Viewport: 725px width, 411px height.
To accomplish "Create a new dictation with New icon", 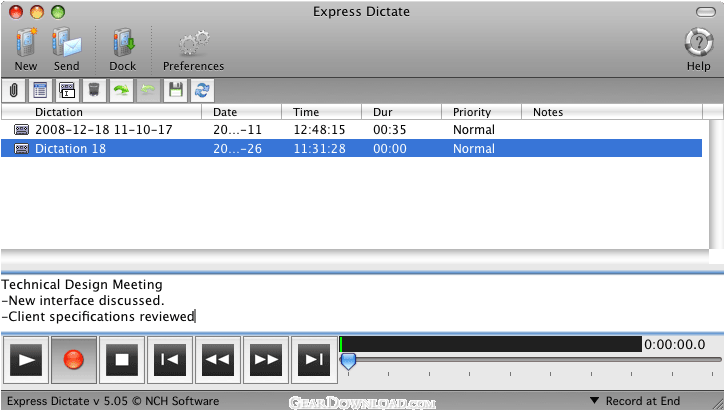I will [26, 49].
